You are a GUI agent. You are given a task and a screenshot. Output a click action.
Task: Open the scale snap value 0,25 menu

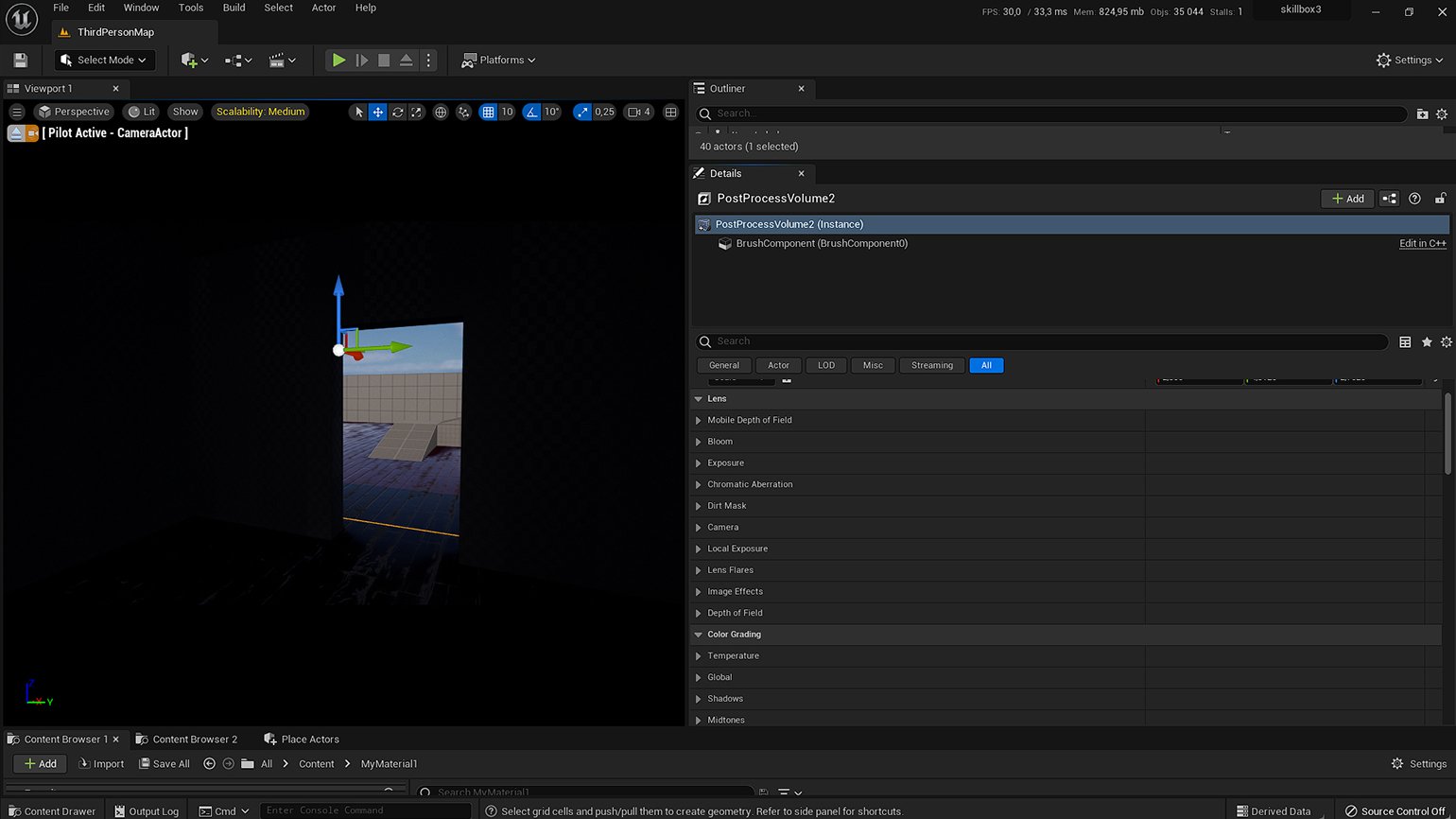(x=604, y=112)
